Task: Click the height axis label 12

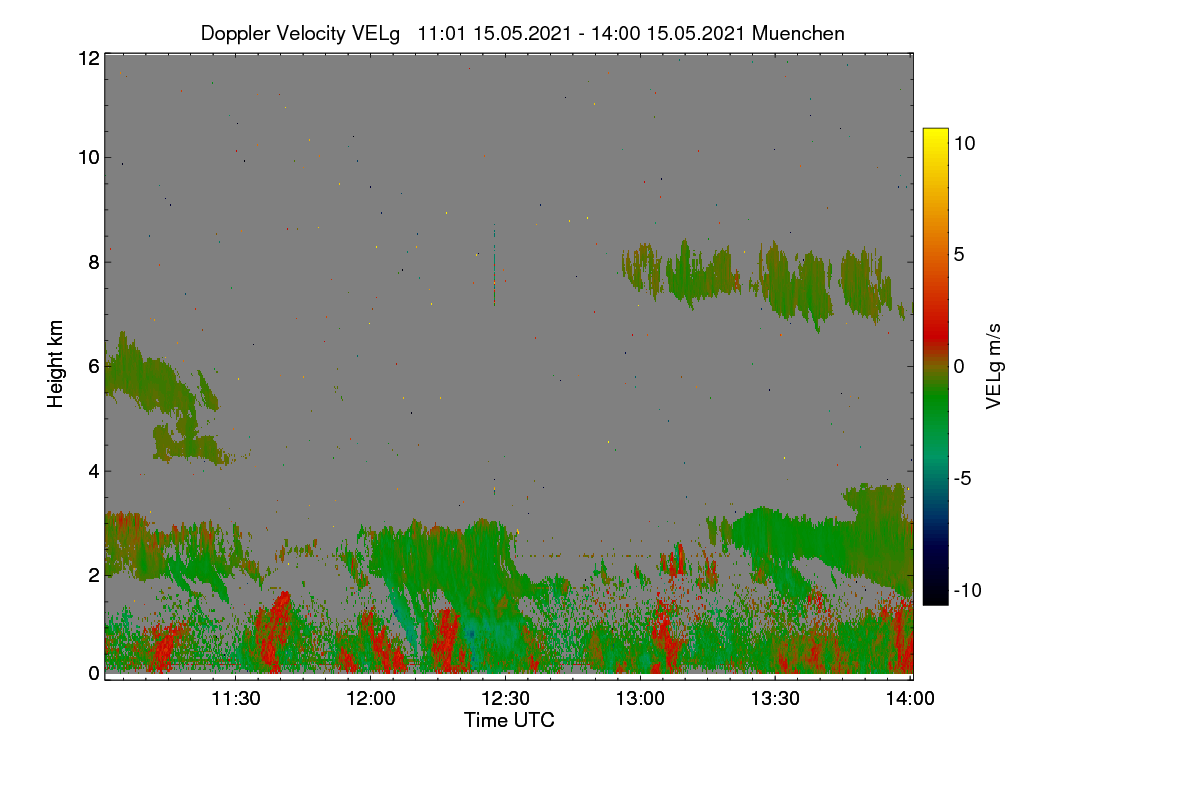Action: (88, 58)
